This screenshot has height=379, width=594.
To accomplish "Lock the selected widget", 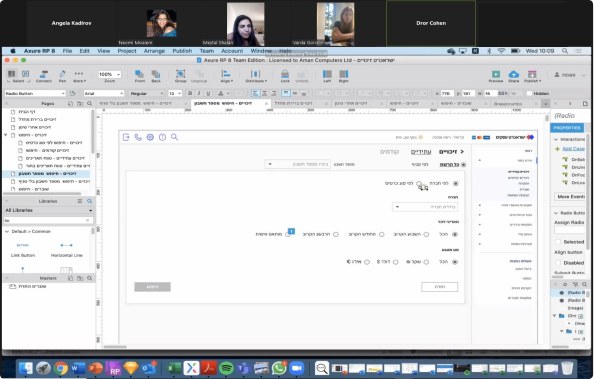I will tap(285, 76).
